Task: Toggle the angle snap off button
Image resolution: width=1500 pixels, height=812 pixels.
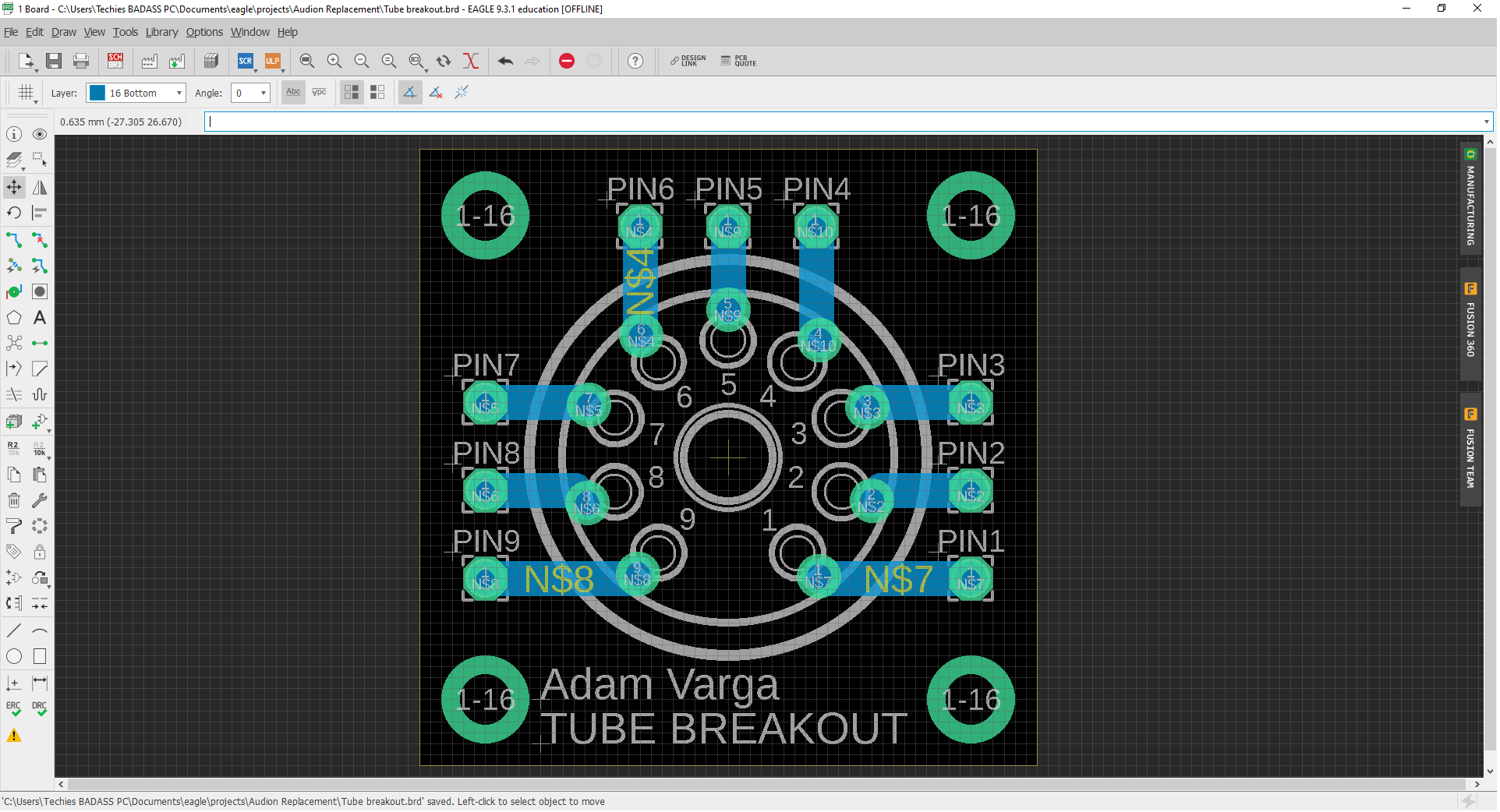Action: pyautogui.click(x=437, y=92)
